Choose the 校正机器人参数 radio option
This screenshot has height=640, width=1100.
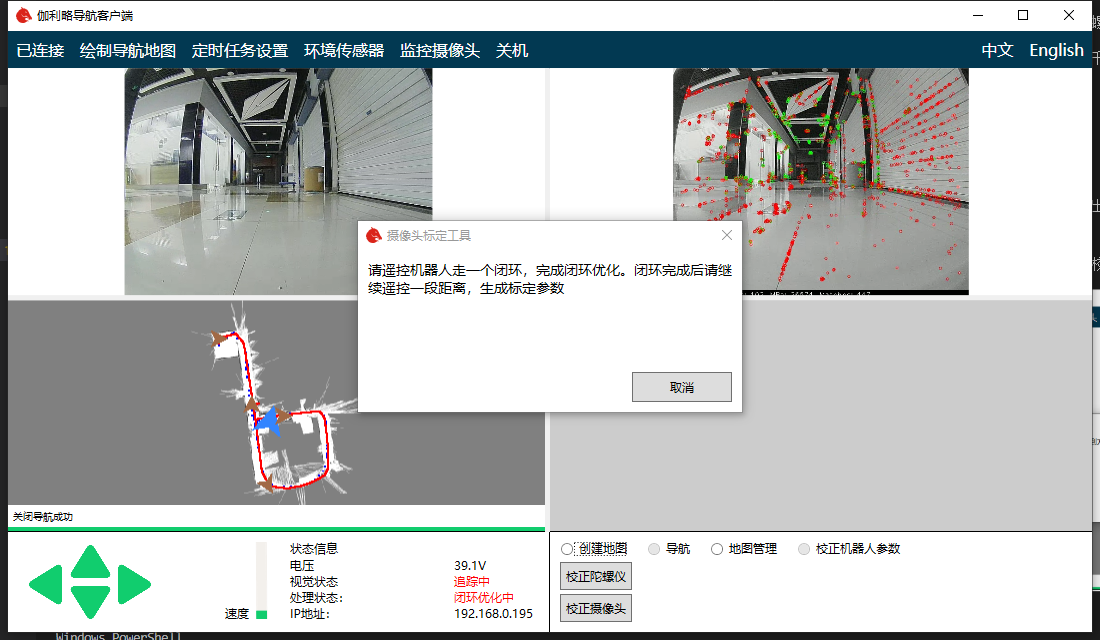point(805,549)
